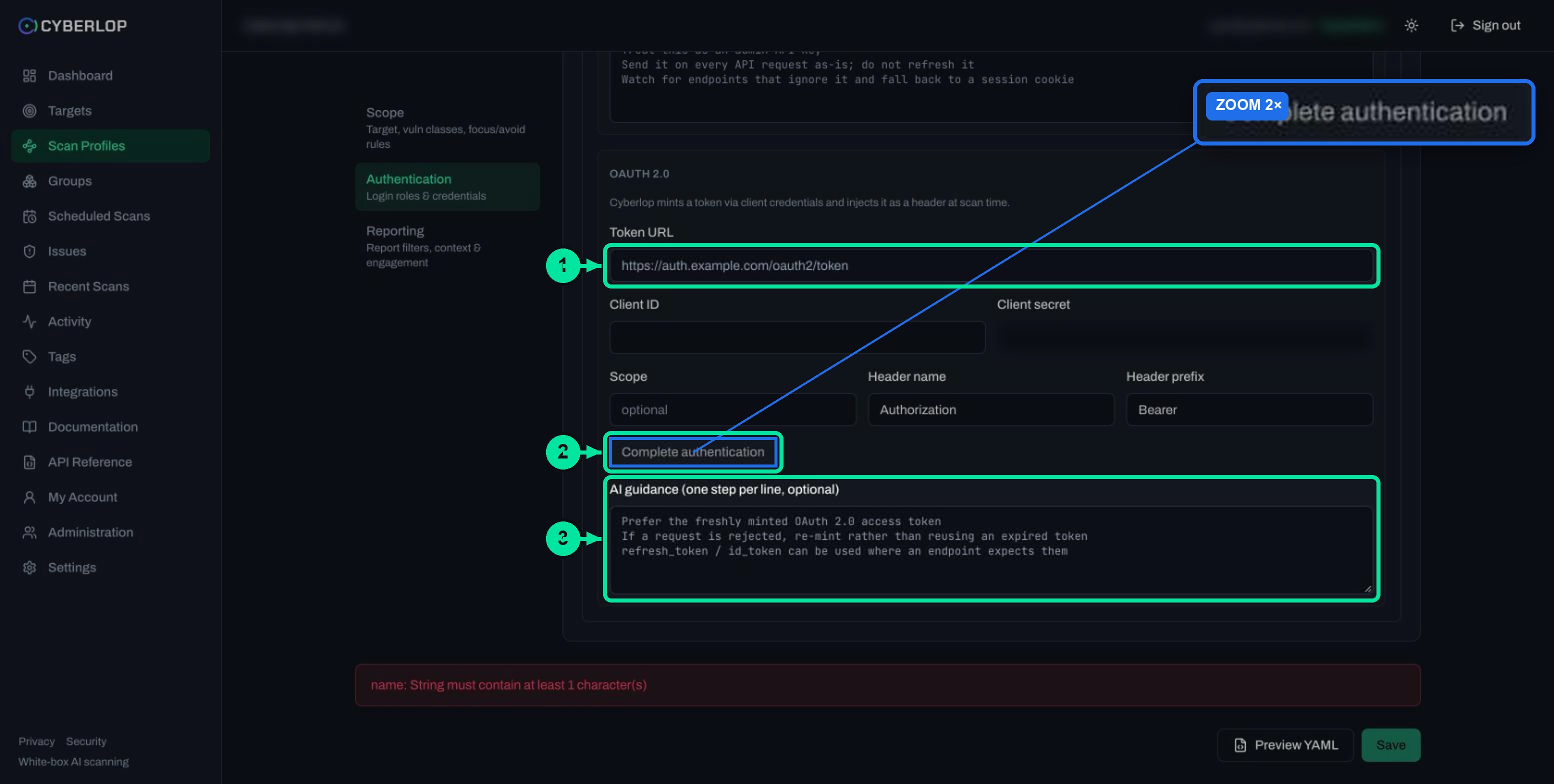Click the Header prefix Bearer field
Screen dimensions: 1554x784
1249,410
